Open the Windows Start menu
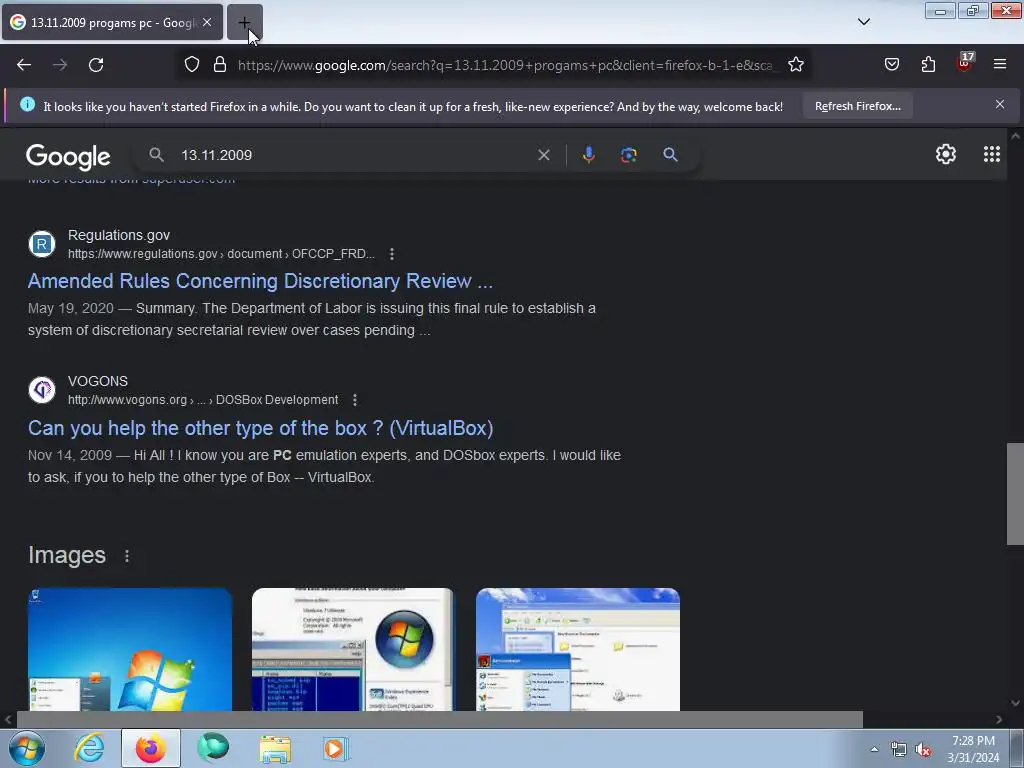The width and height of the screenshot is (1024, 768). (x=26, y=748)
